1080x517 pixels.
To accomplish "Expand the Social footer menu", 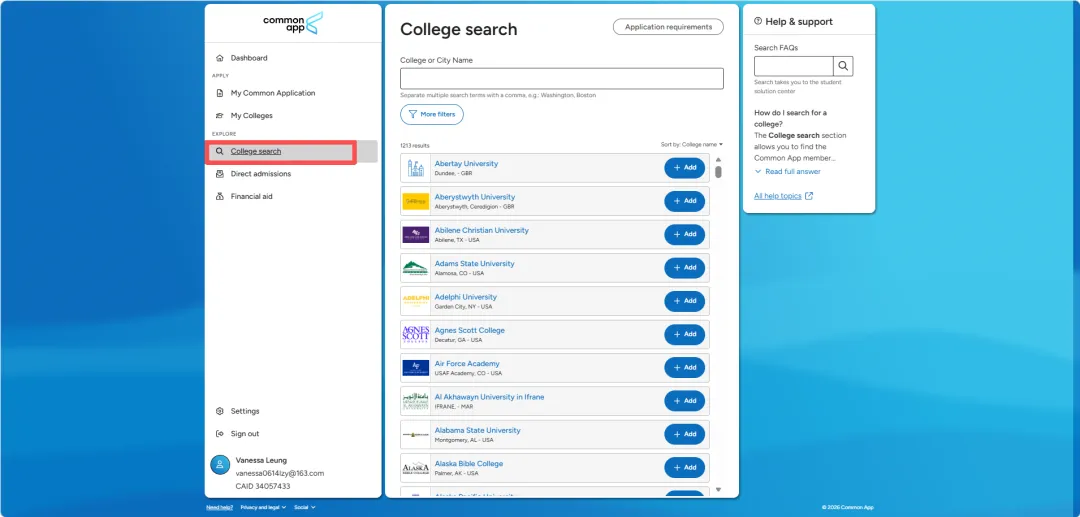I will click(304, 507).
